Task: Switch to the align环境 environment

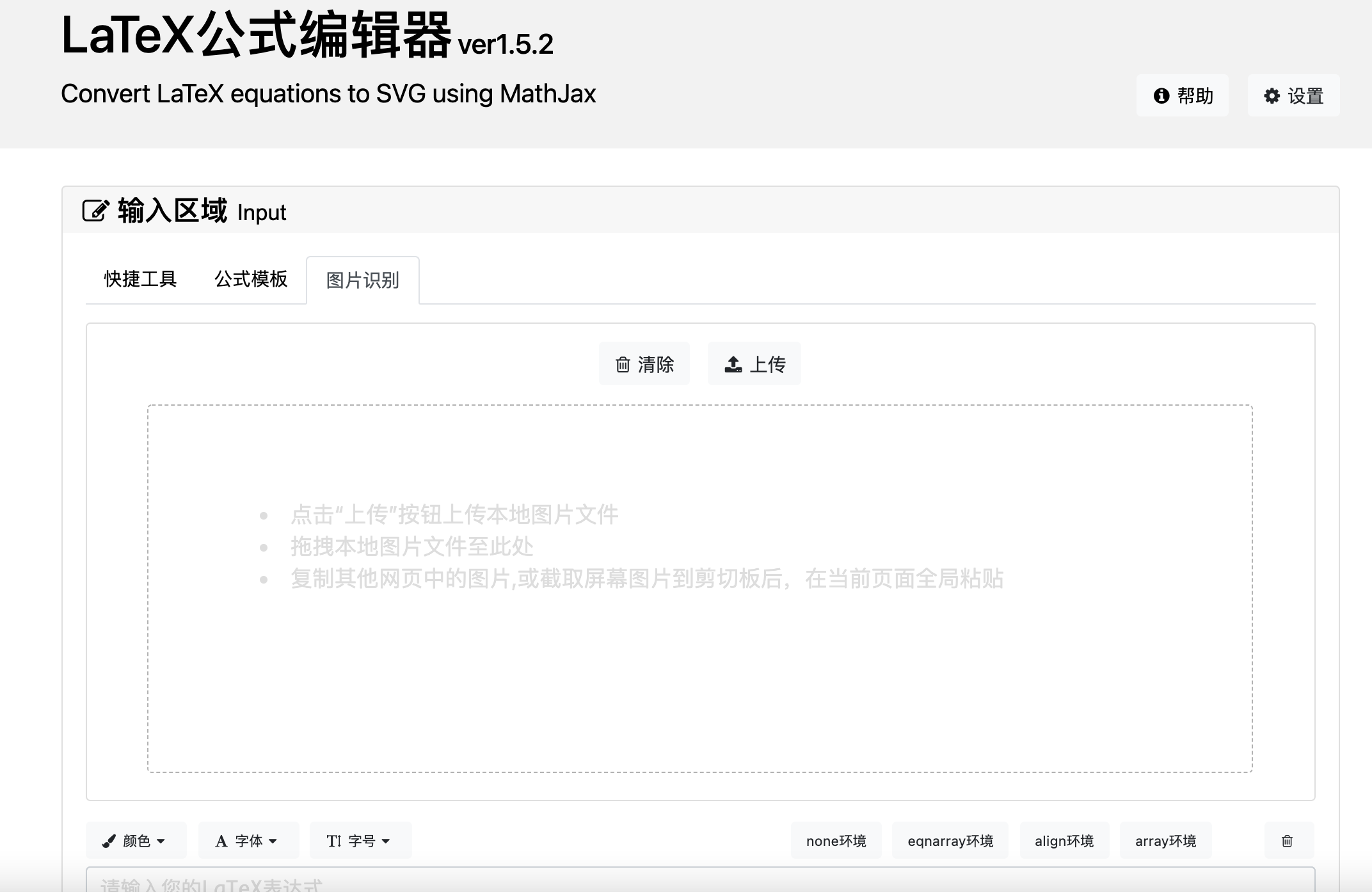Action: tap(1064, 840)
